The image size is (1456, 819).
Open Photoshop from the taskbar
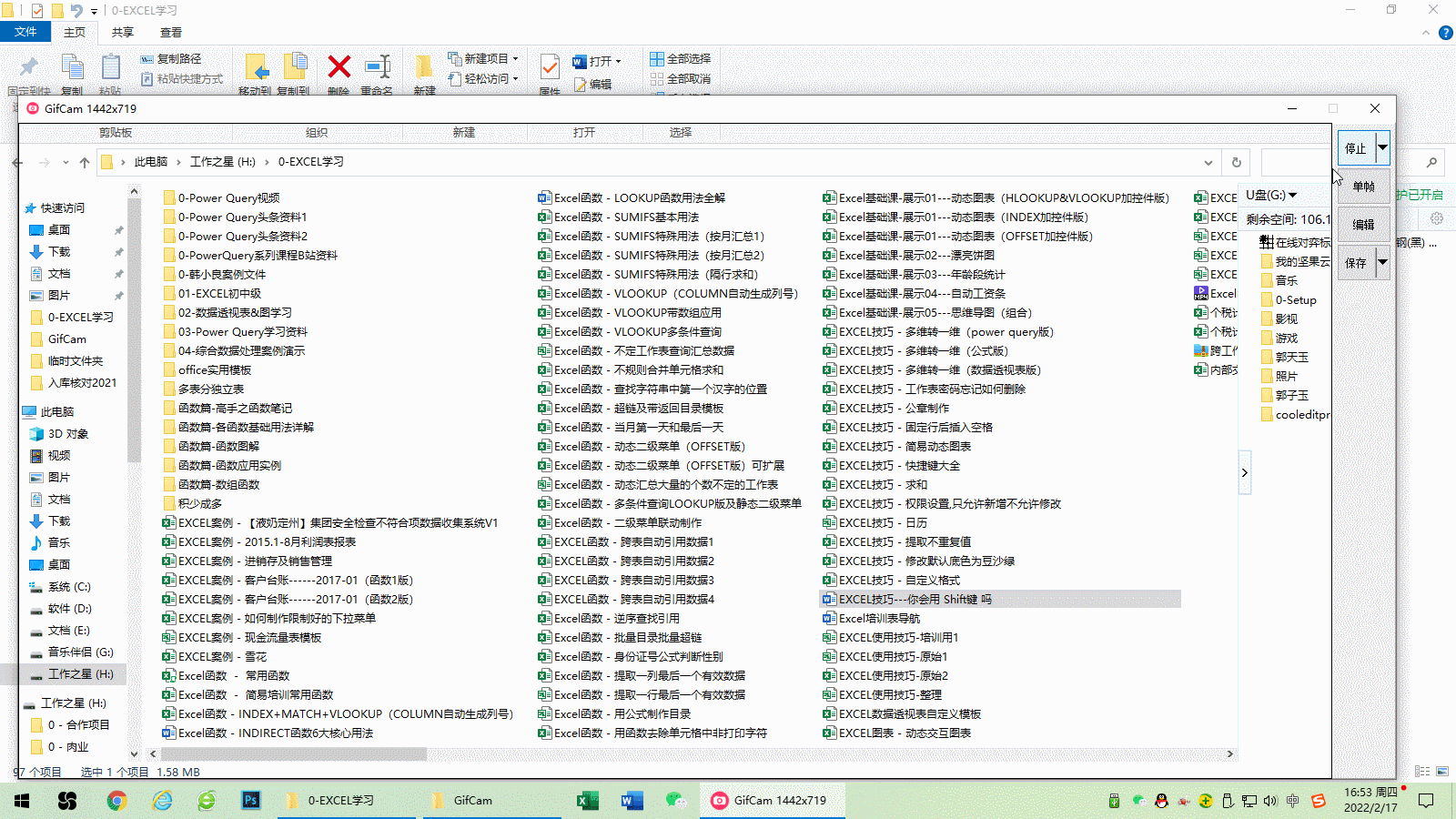point(251,801)
